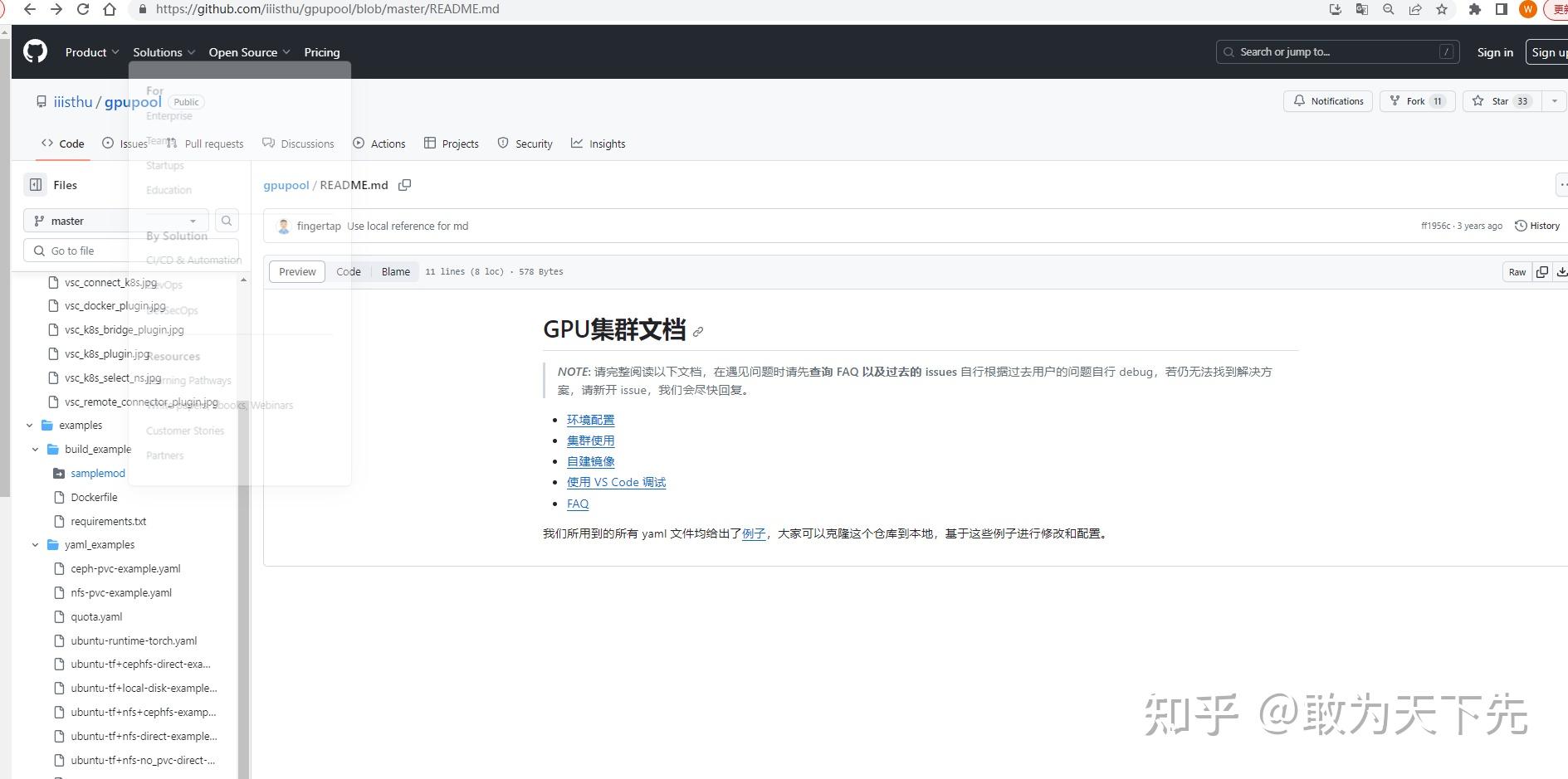Image resolution: width=1568 pixels, height=779 pixels.
Task: Collapse the Files side panel icon
Action: pyautogui.click(x=36, y=185)
